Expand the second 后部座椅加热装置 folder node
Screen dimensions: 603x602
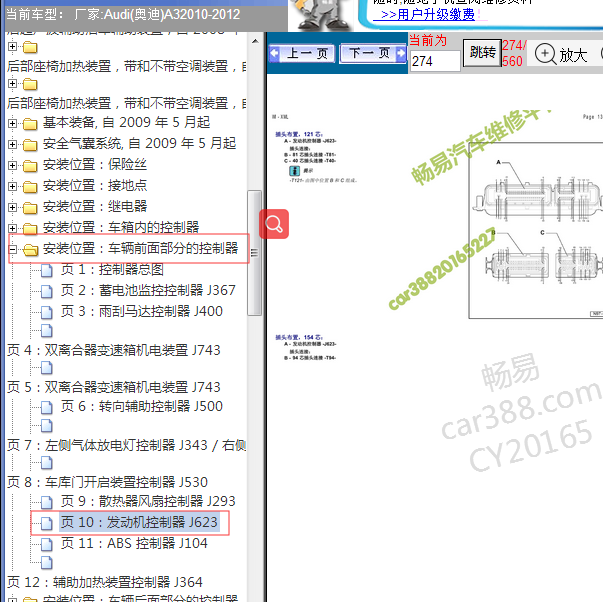pos(12,83)
